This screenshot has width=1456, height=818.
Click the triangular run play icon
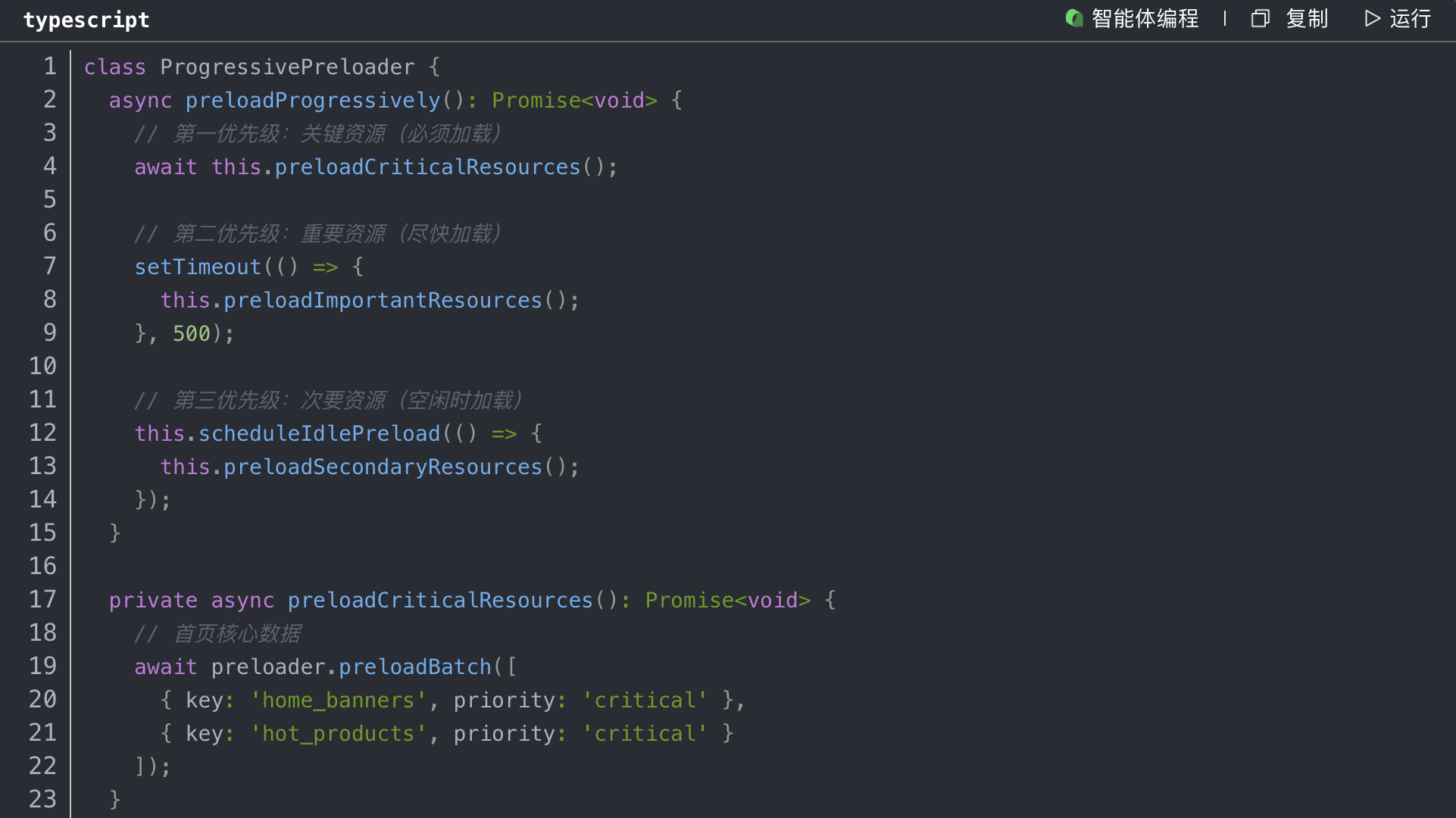pyautogui.click(x=1372, y=18)
